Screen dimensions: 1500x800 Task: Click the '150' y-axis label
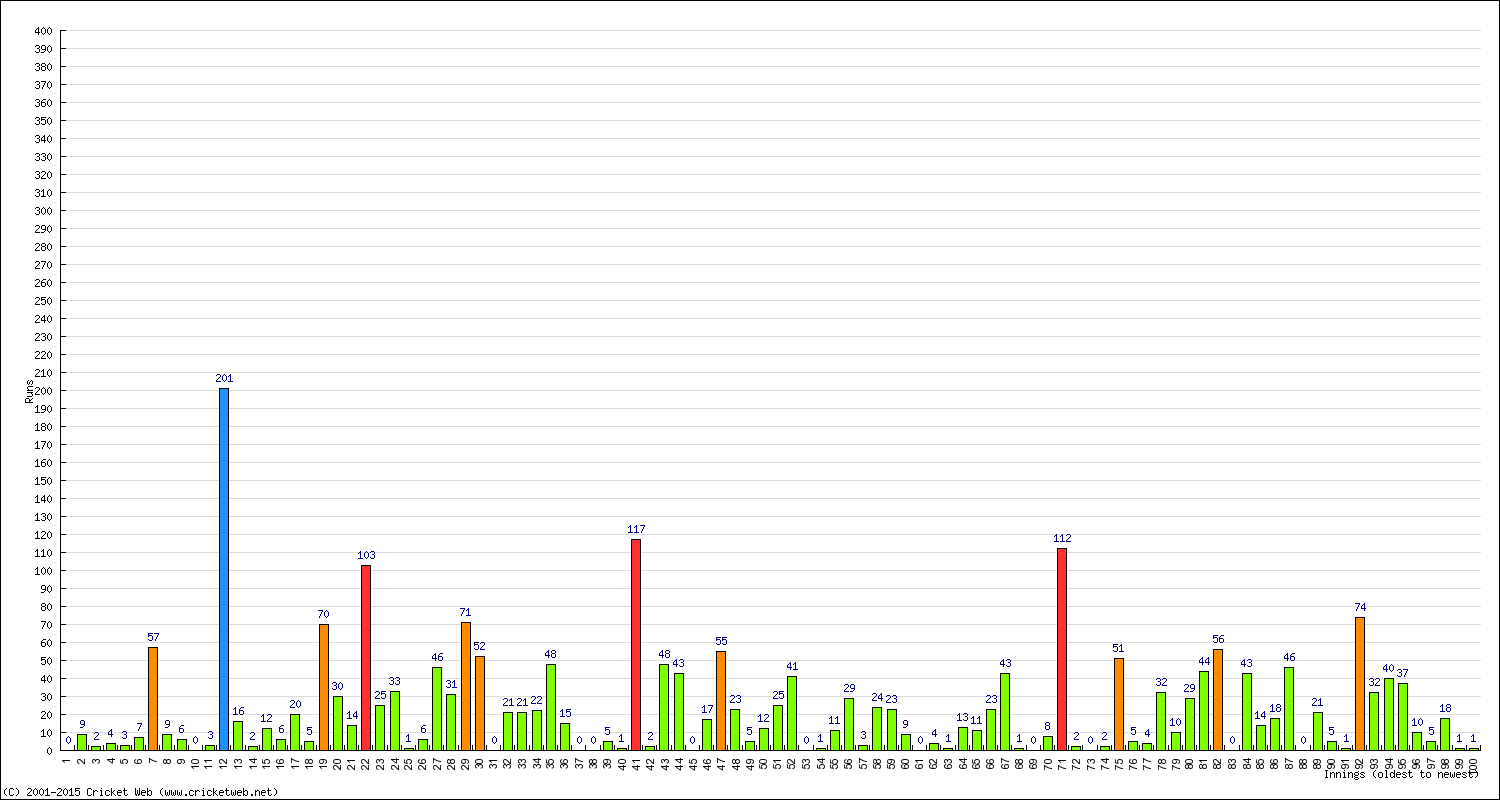(44, 481)
